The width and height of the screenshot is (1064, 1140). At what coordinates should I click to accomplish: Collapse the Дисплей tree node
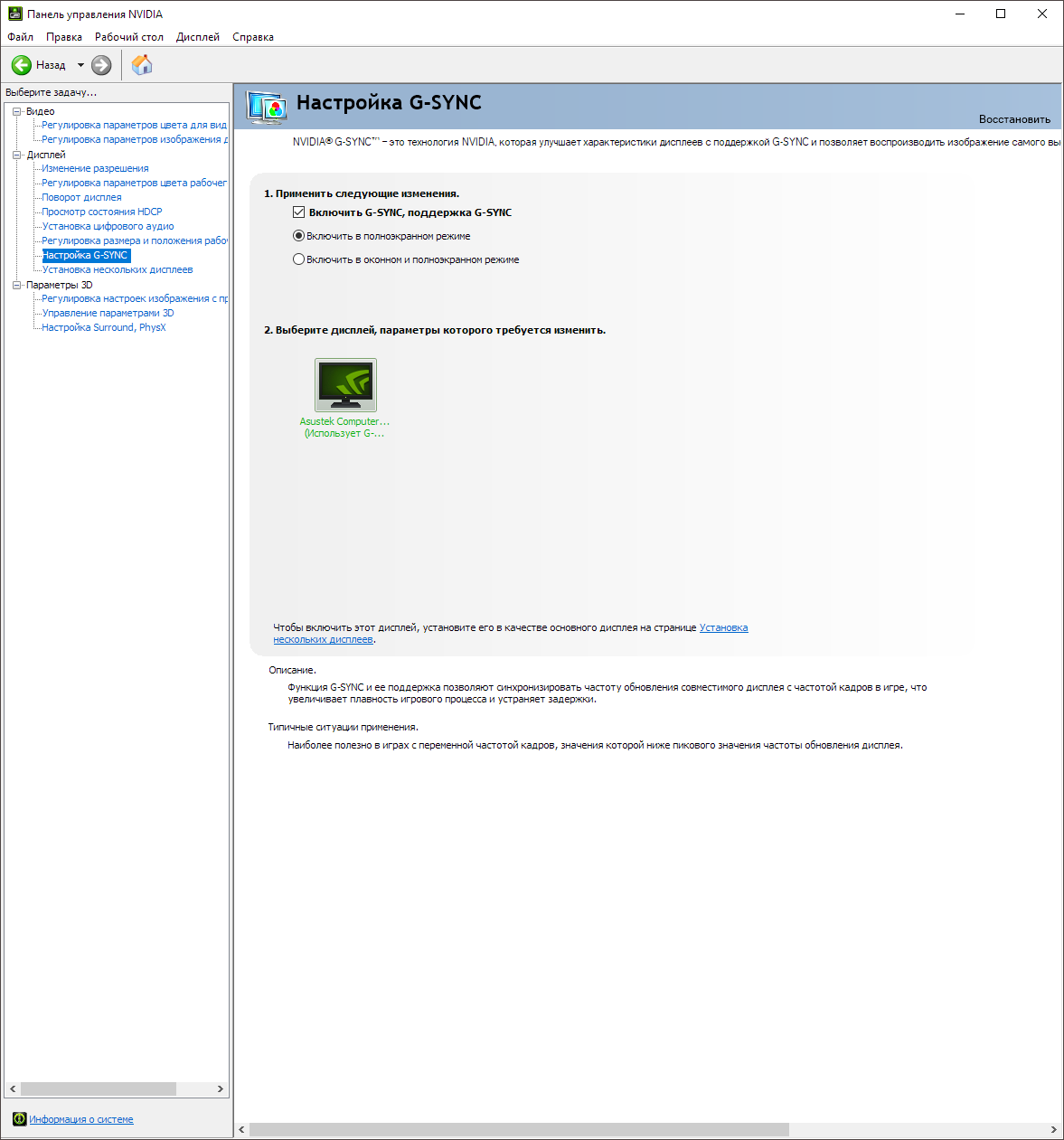tap(16, 155)
